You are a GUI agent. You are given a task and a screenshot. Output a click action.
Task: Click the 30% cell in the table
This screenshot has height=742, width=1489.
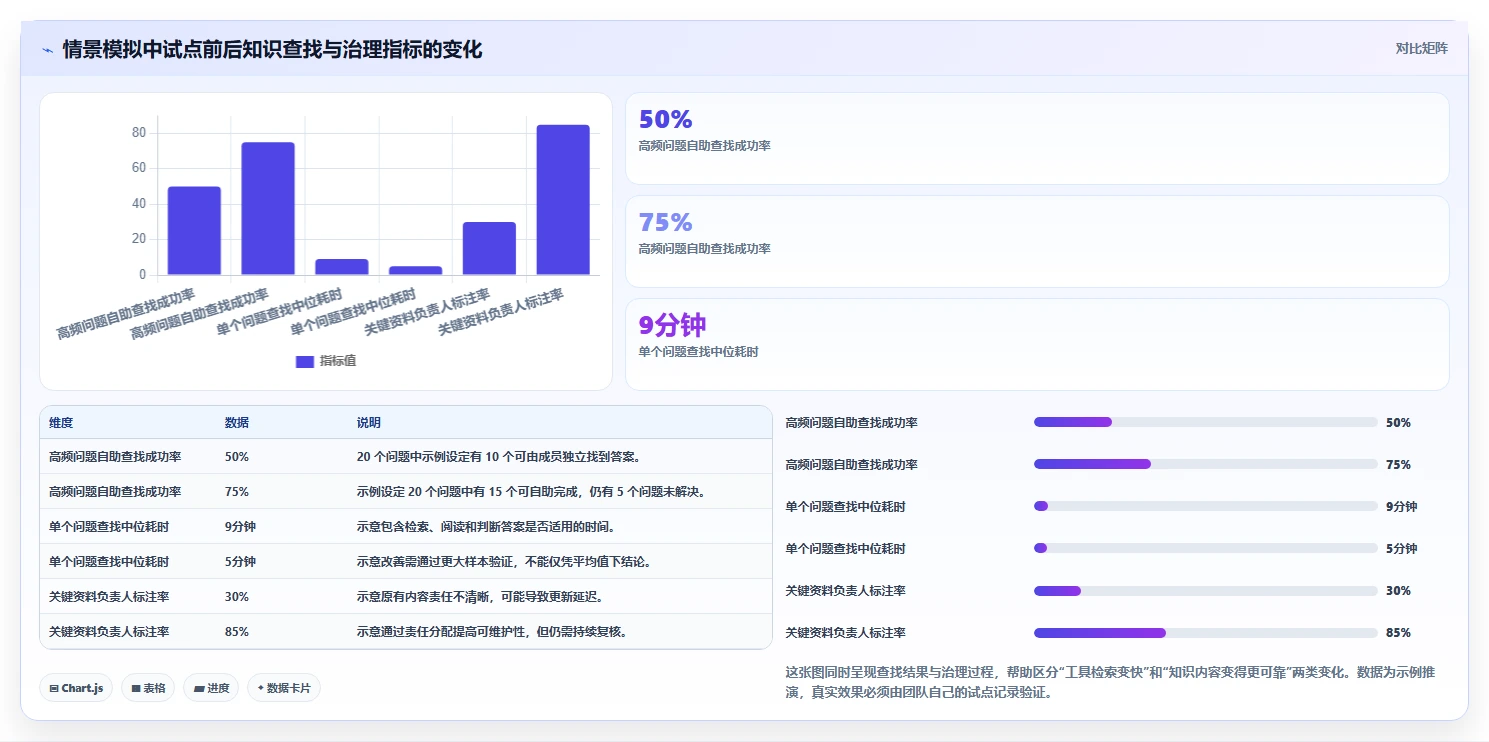tap(237, 597)
